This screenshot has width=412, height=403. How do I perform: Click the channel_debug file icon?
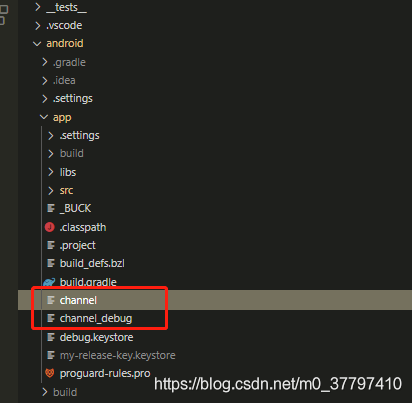click(51, 318)
